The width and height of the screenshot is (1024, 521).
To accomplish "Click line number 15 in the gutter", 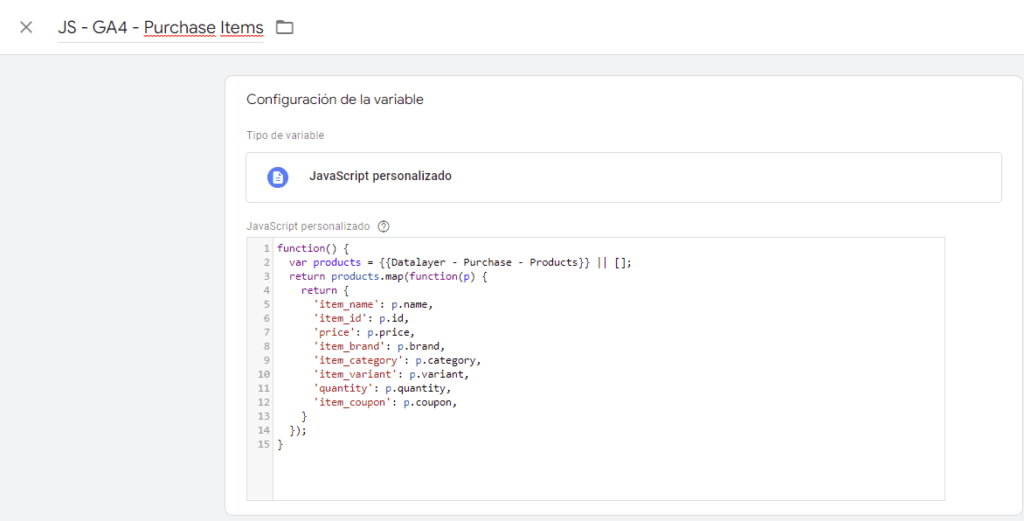I will pyautogui.click(x=263, y=445).
